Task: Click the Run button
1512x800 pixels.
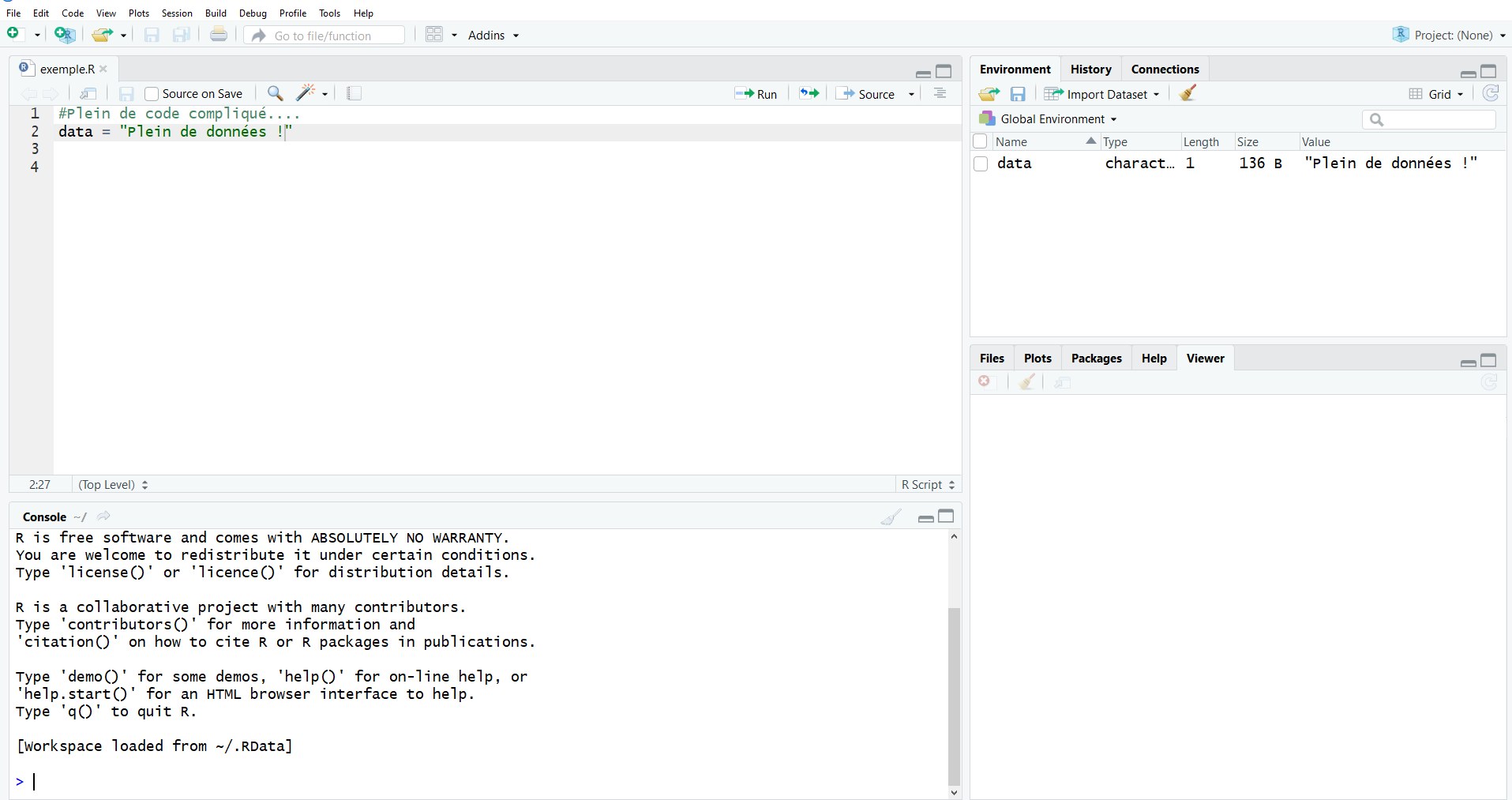Action: click(756, 94)
